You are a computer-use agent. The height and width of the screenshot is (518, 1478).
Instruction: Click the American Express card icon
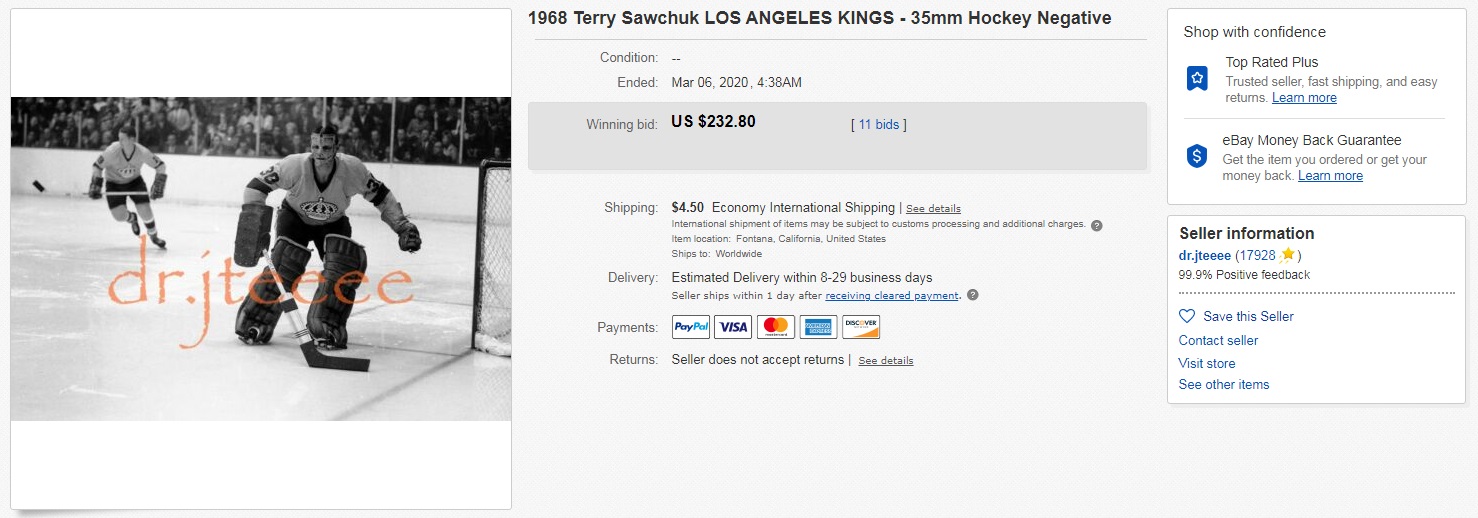click(x=818, y=327)
